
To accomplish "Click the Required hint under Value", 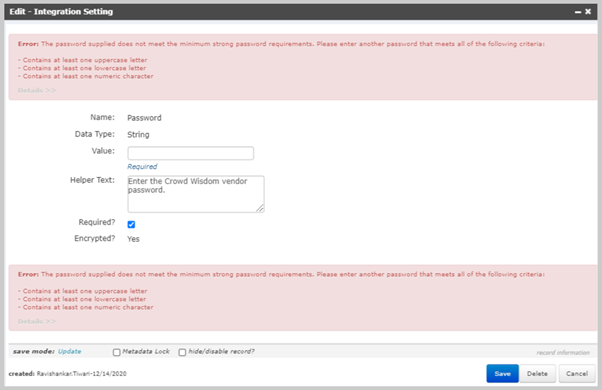I will pyautogui.click(x=142, y=167).
